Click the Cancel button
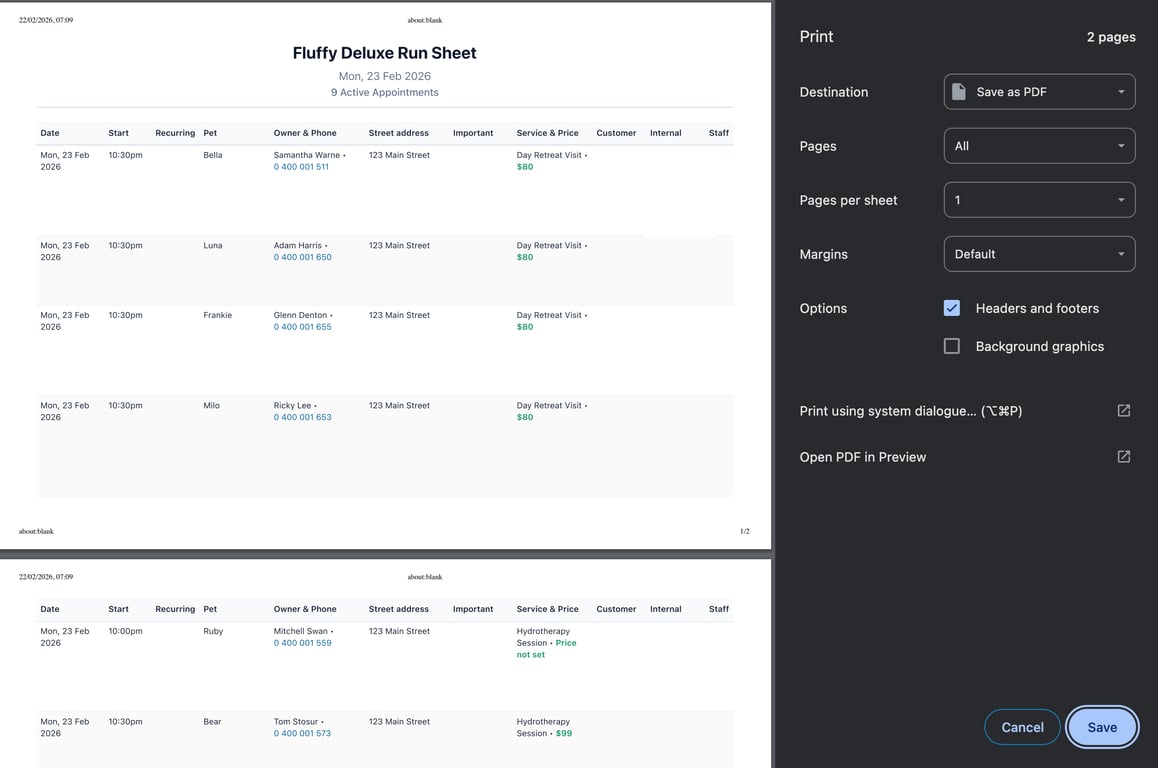This screenshot has height=768, width=1158. 1022,727
